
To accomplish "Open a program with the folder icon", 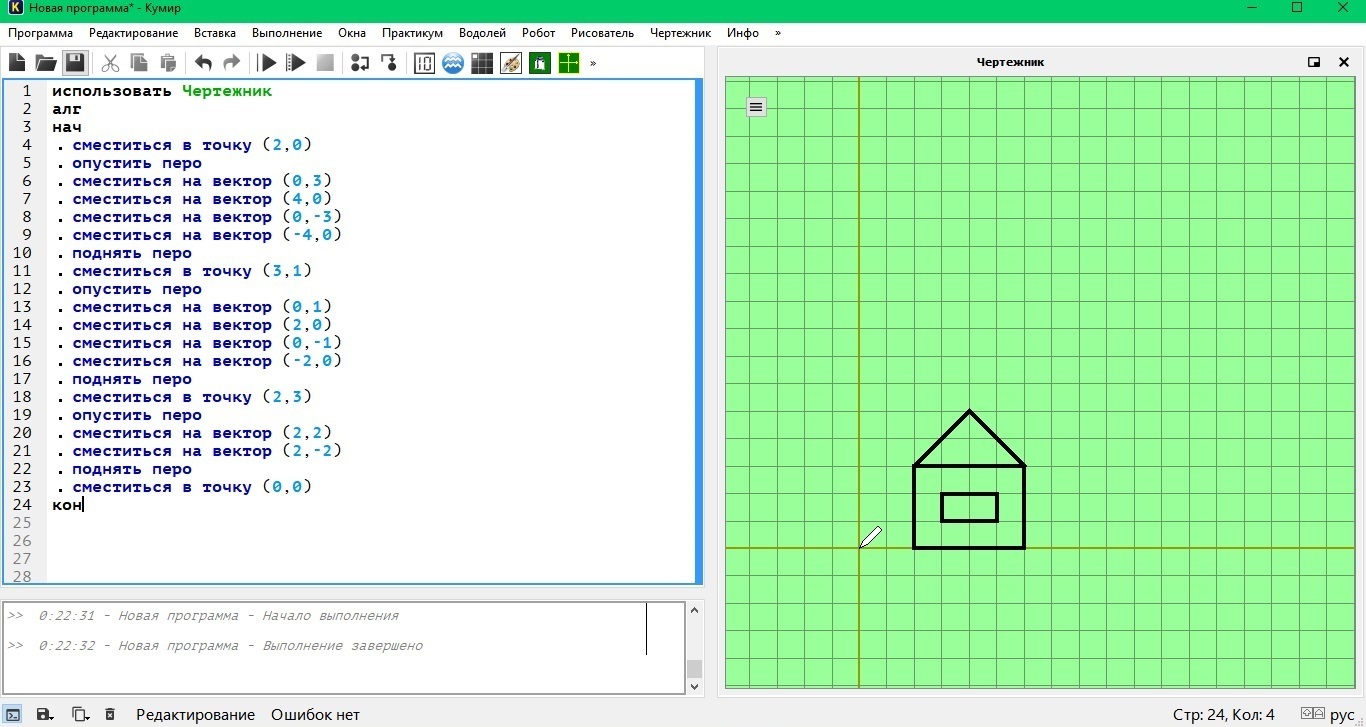I will (x=45, y=63).
